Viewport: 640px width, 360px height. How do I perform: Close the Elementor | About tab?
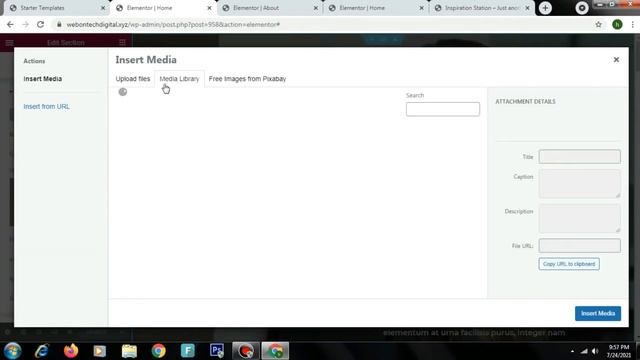316,8
